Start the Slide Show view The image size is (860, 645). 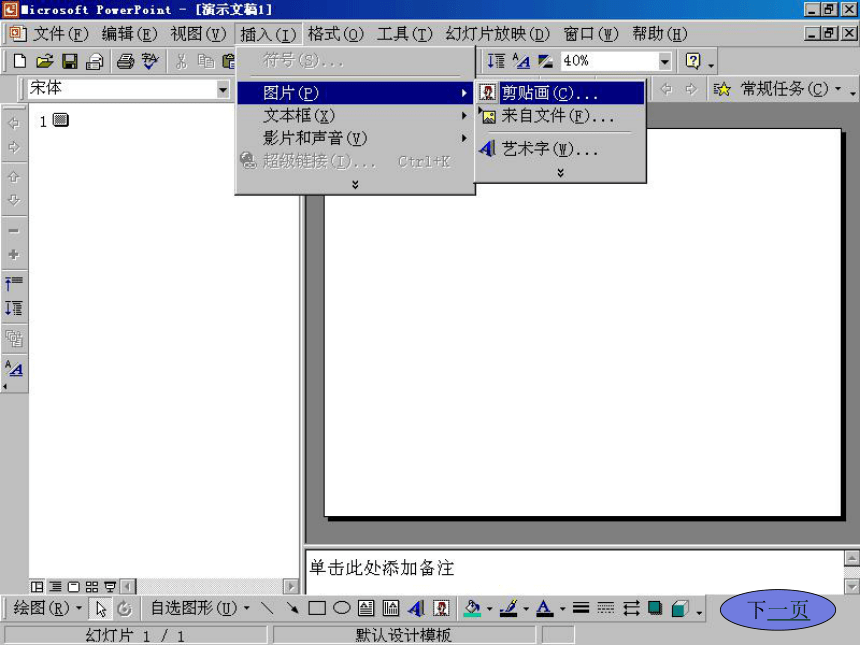110,587
